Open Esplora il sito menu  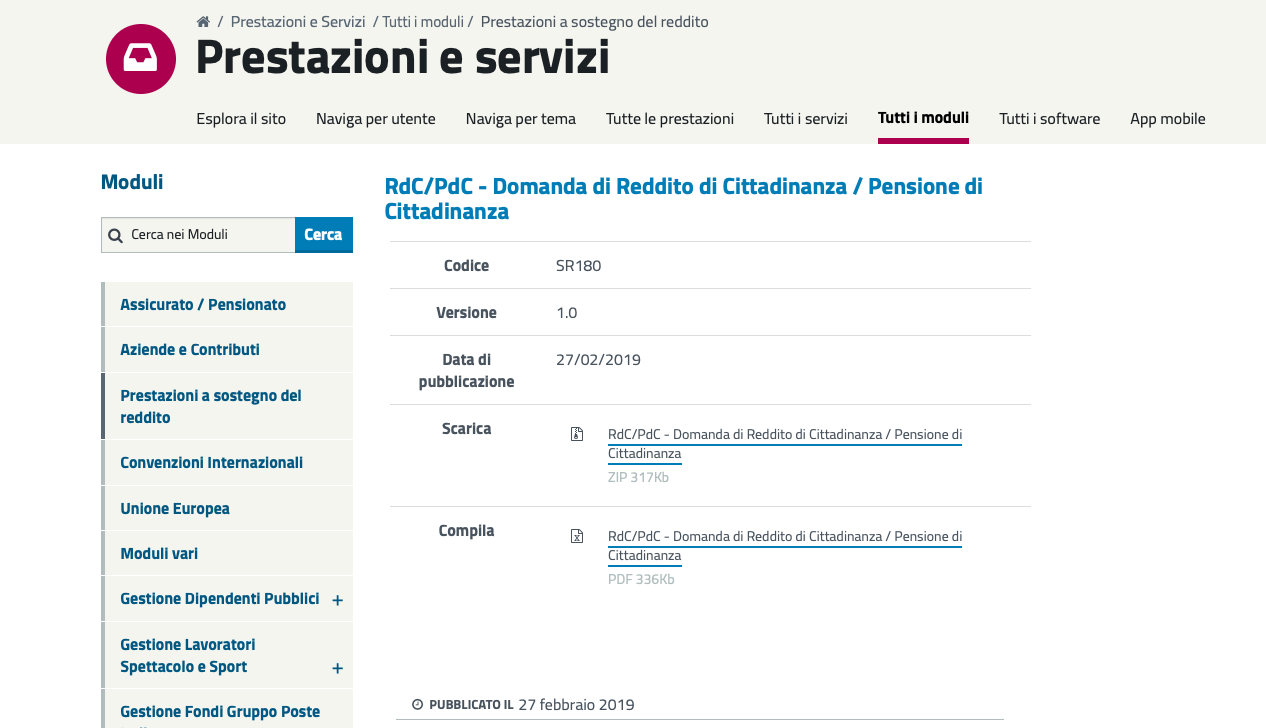coord(241,118)
